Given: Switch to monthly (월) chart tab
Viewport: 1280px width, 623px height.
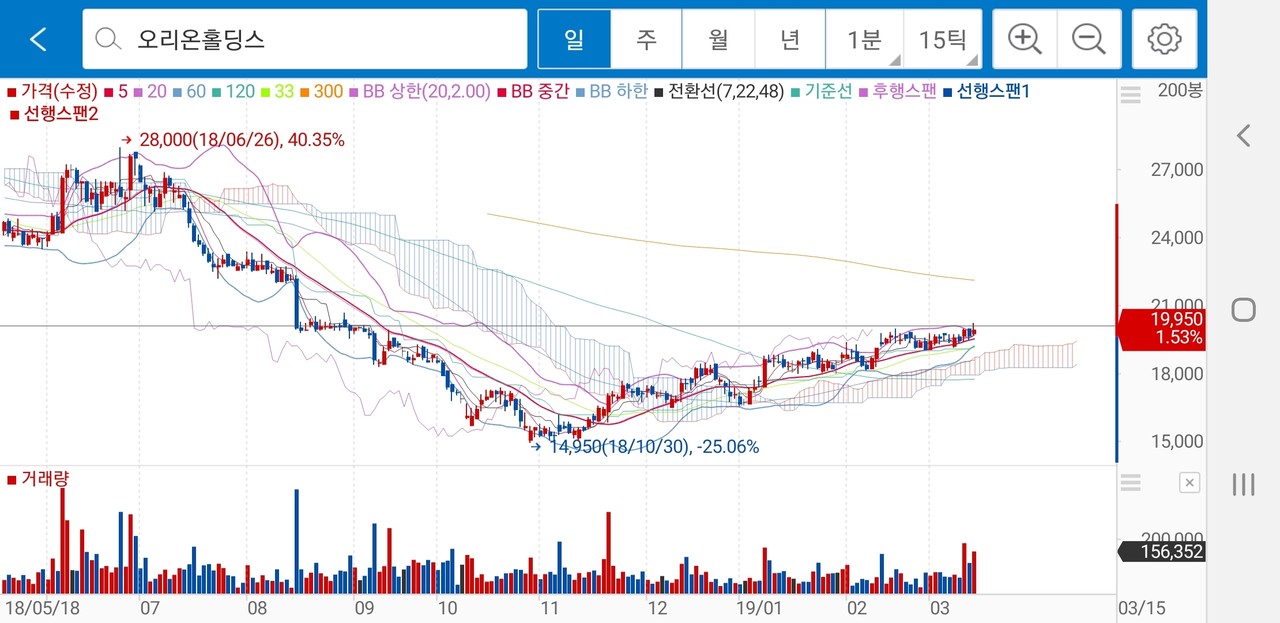Looking at the screenshot, I should [x=718, y=39].
